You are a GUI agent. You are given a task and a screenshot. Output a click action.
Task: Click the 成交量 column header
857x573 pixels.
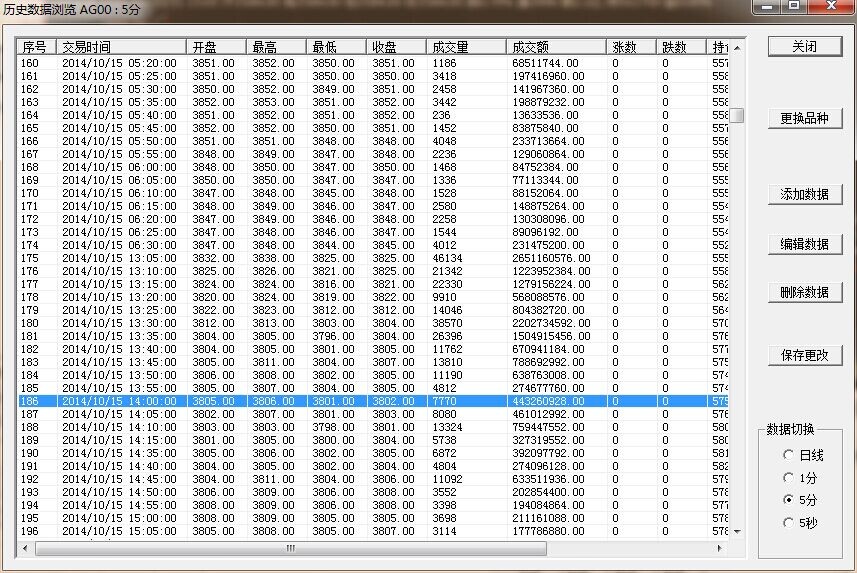click(x=464, y=47)
